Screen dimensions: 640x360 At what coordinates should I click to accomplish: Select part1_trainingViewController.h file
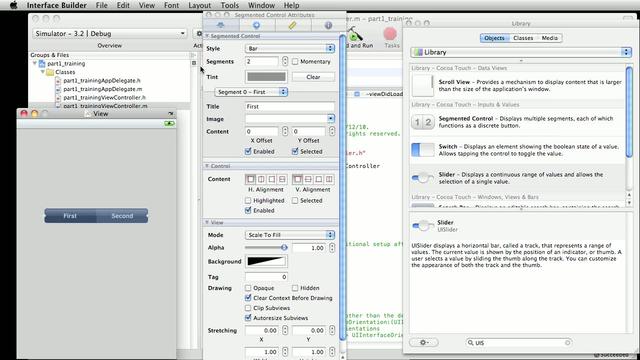[x=104, y=98]
